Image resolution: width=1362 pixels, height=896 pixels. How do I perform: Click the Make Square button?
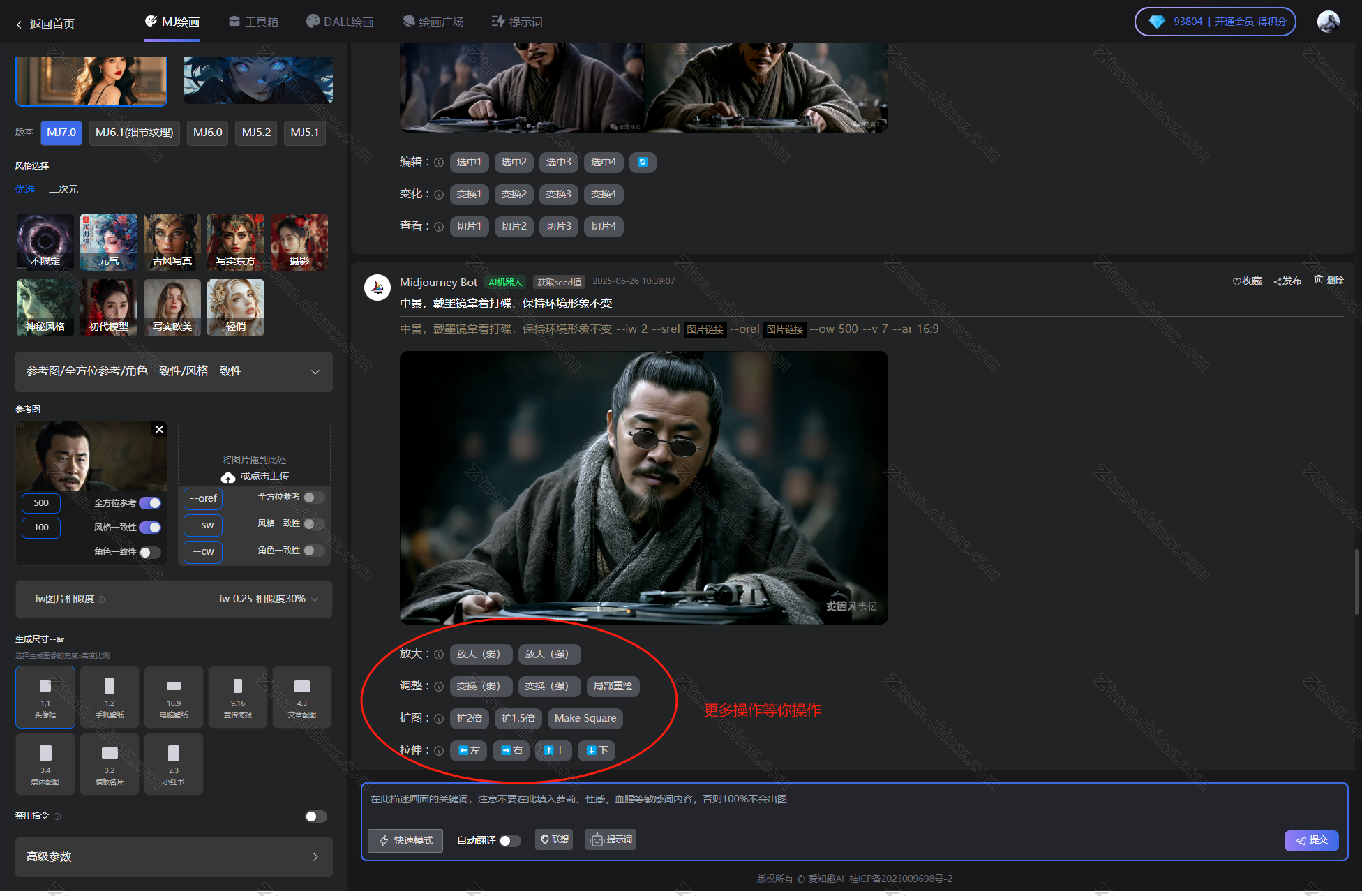point(585,718)
